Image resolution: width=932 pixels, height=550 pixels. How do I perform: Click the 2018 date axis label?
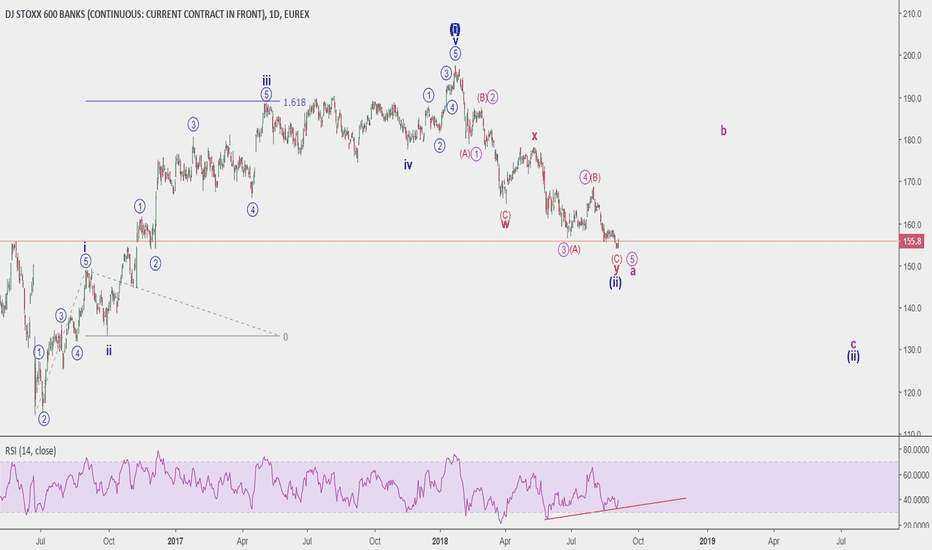[x=440, y=541]
